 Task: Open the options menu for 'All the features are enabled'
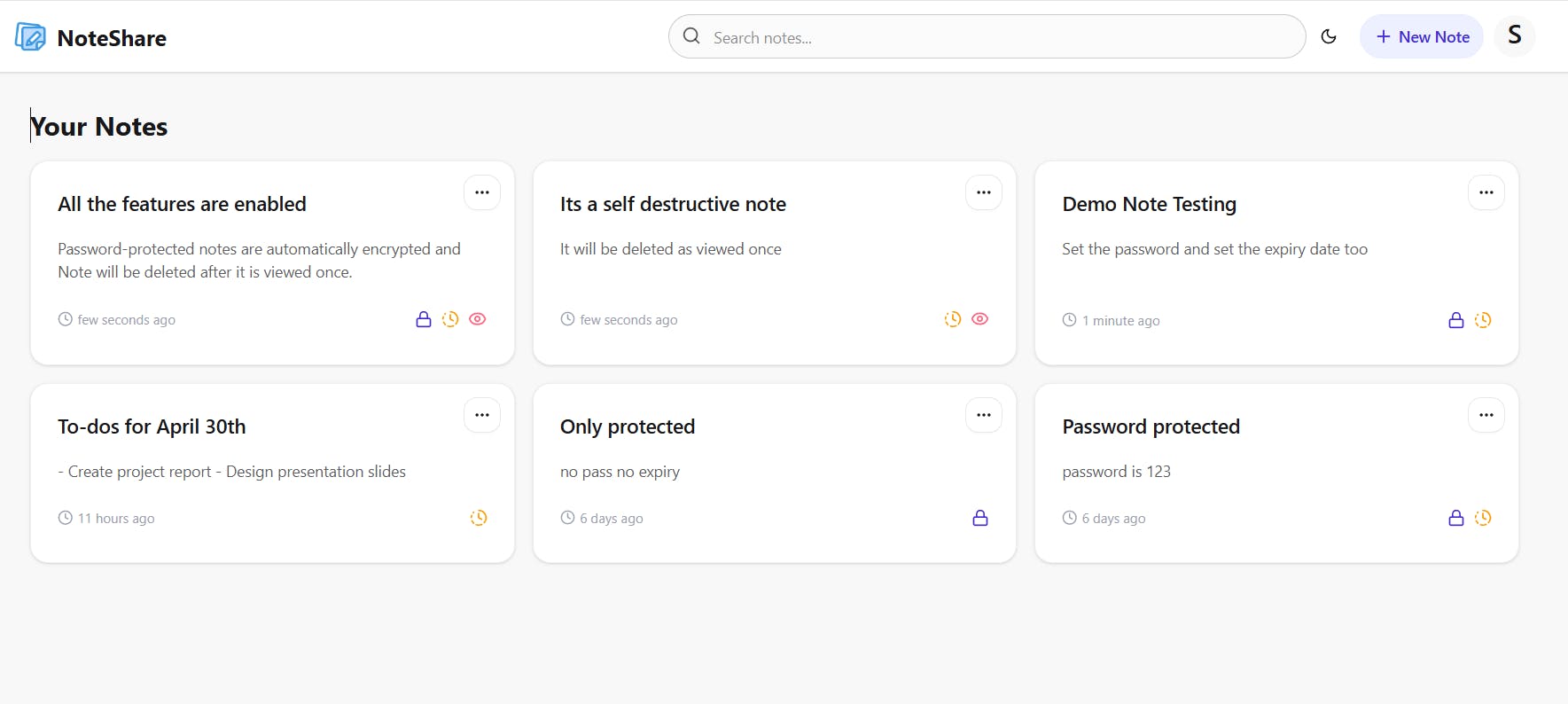click(x=482, y=192)
